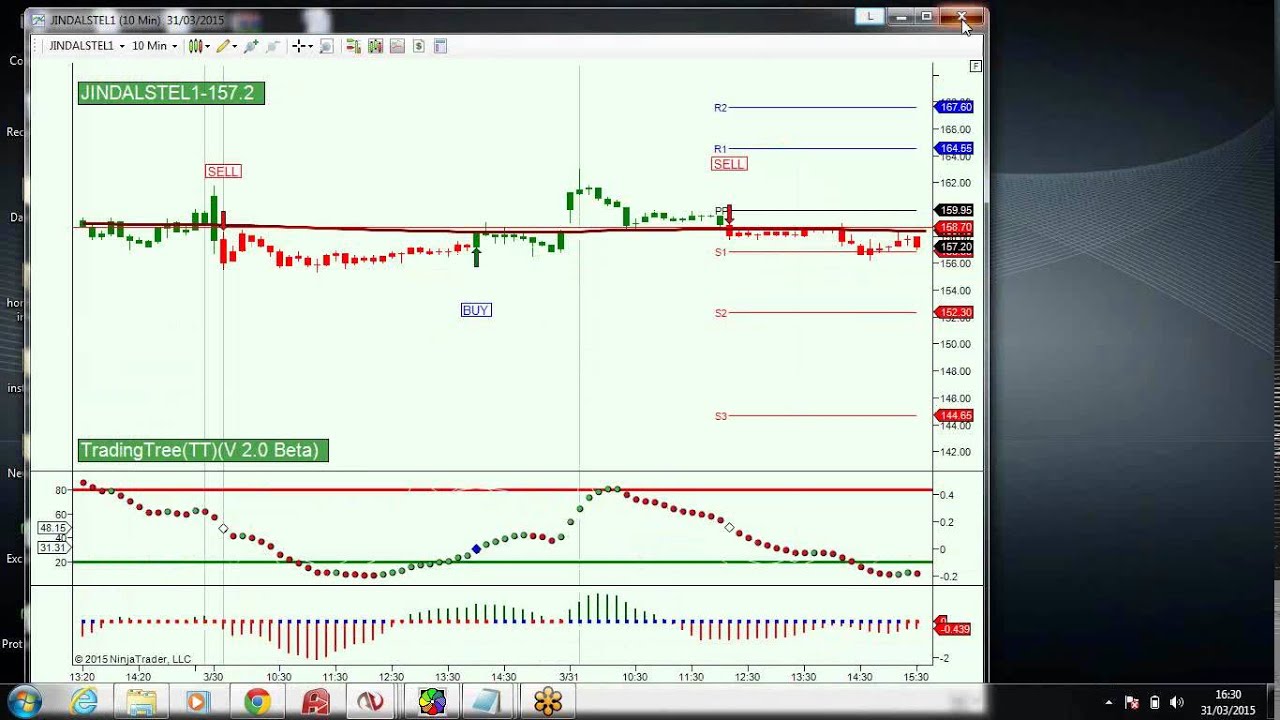Click the 31.31 oscillator value label
This screenshot has width=1280, height=720.
(52, 547)
